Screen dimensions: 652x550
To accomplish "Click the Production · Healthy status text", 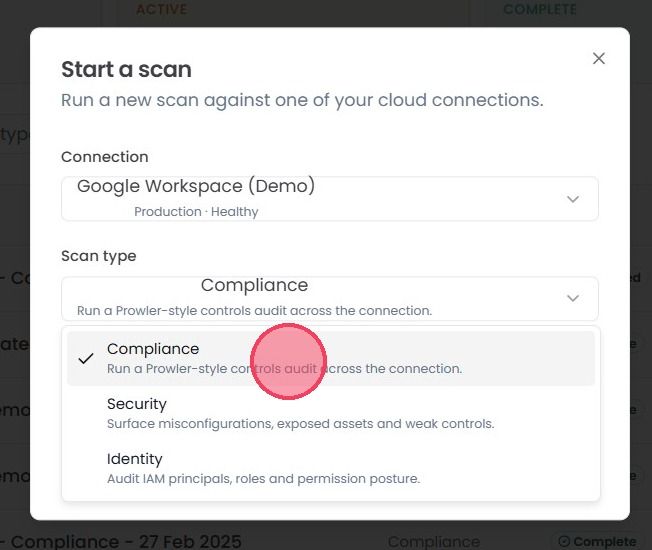I will 196,212.
